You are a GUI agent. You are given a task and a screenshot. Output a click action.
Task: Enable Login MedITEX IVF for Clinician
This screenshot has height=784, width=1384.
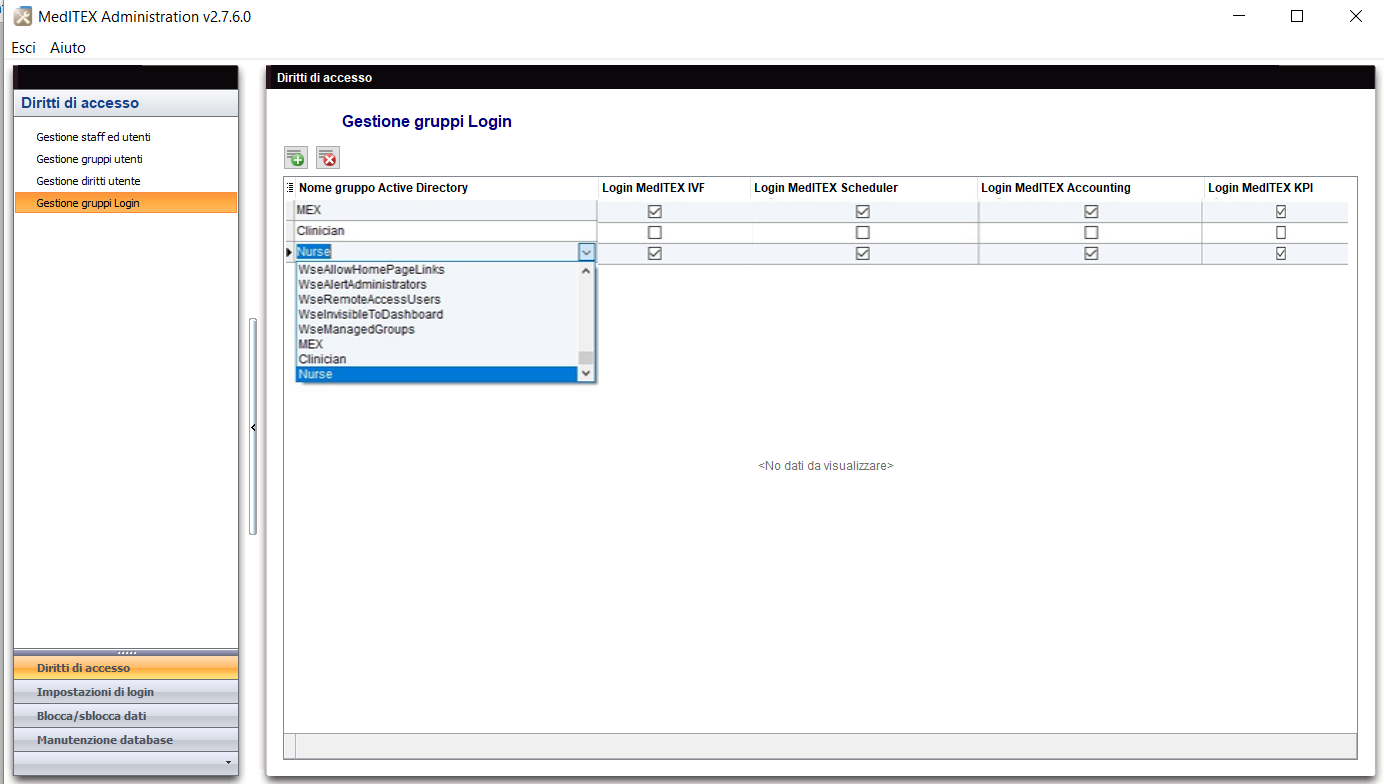655,233
